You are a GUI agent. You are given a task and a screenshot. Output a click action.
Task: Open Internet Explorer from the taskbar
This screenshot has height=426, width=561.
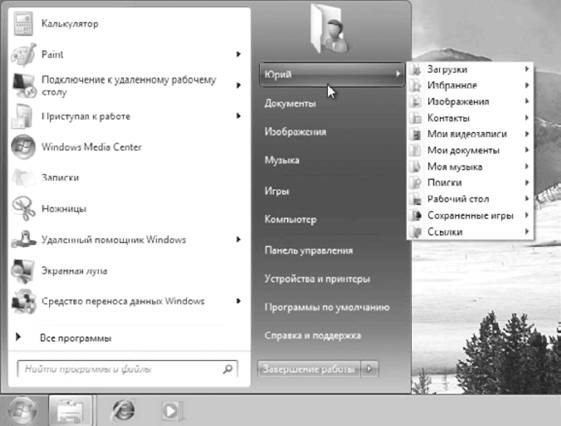point(123,410)
